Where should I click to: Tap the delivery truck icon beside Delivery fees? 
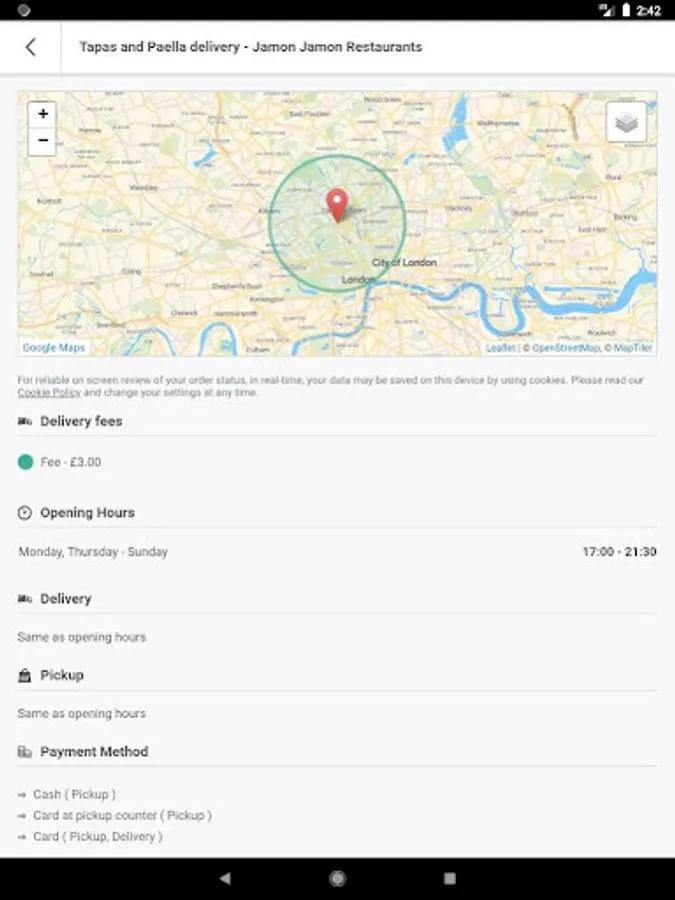pyautogui.click(x=25, y=422)
